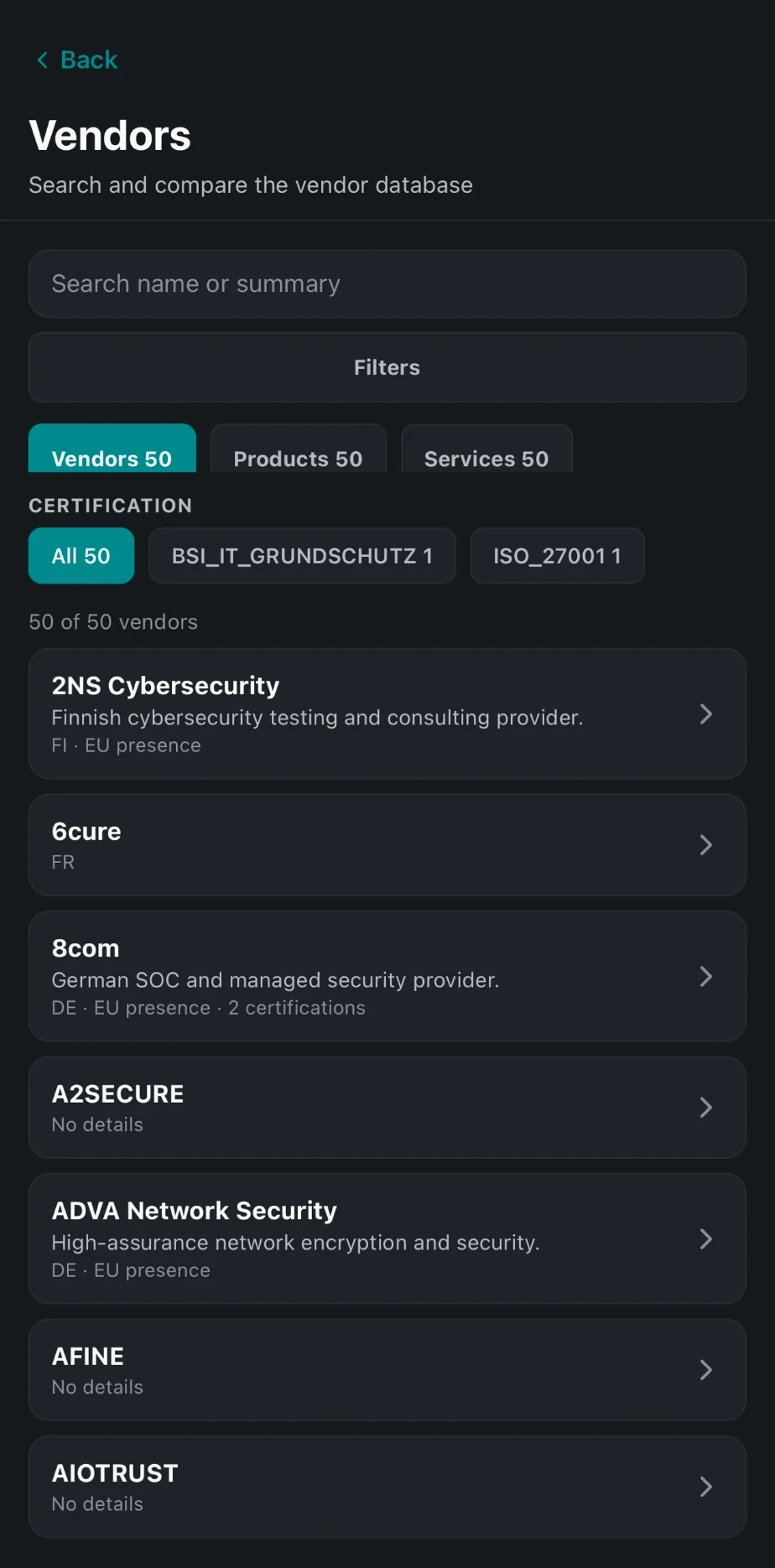The height and width of the screenshot is (1568, 775).
Task: Click the Finnish cybersecurity testing description text
Action: [317, 718]
